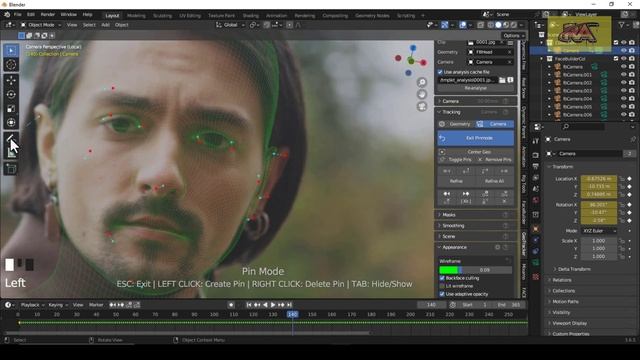Click the green wireframe color swatch
The image size is (640, 360).
449,270
